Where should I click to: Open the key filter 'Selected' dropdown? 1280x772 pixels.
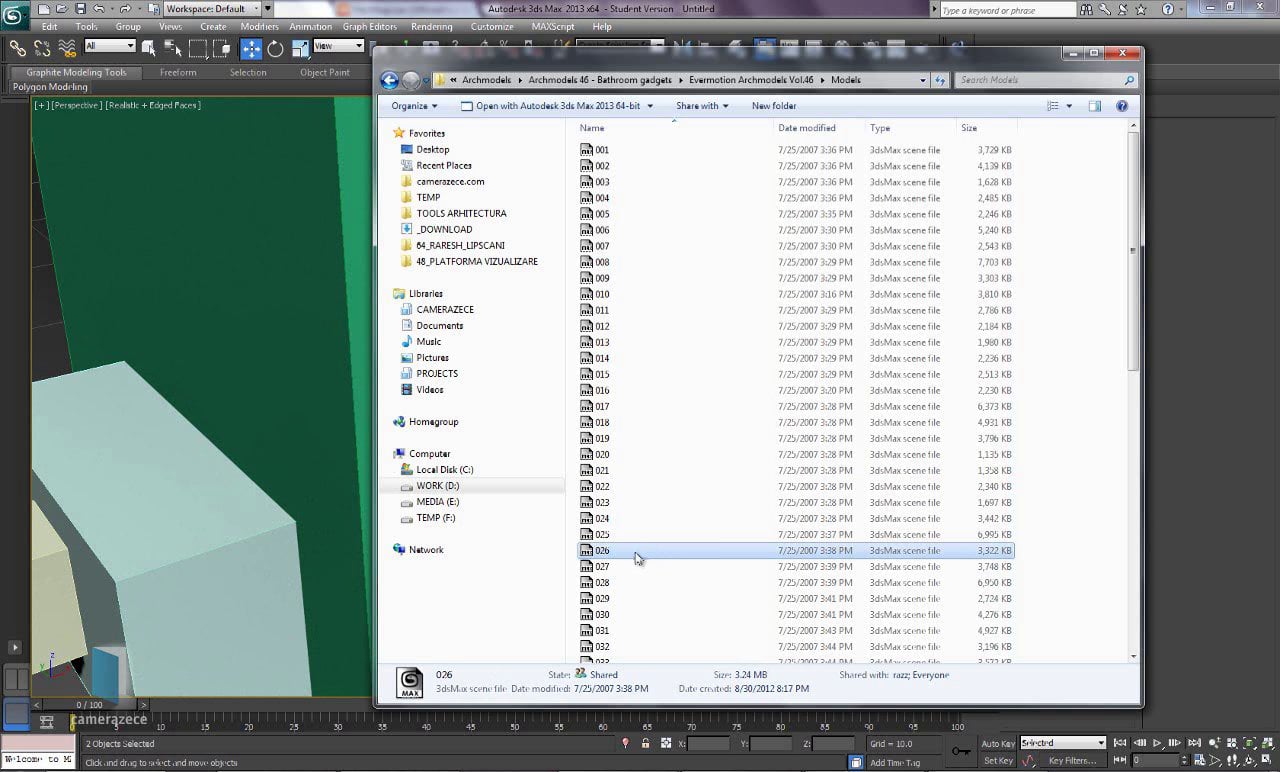point(1062,743)
